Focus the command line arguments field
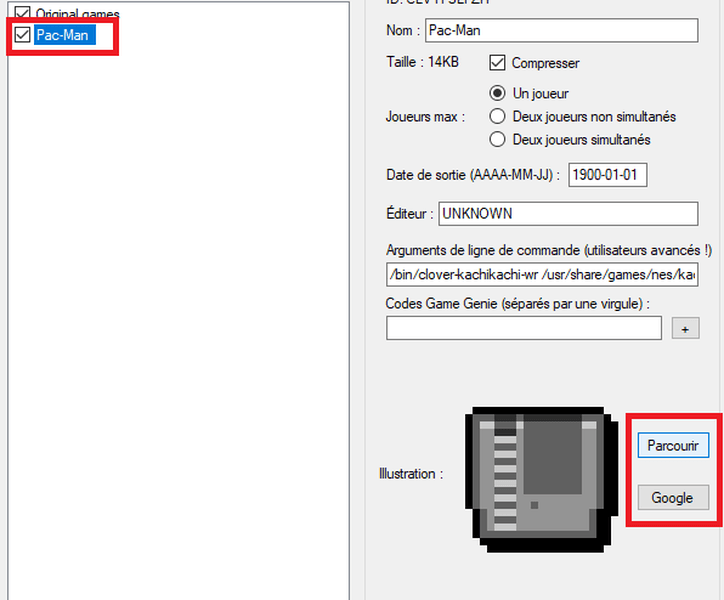 [541, 274]
